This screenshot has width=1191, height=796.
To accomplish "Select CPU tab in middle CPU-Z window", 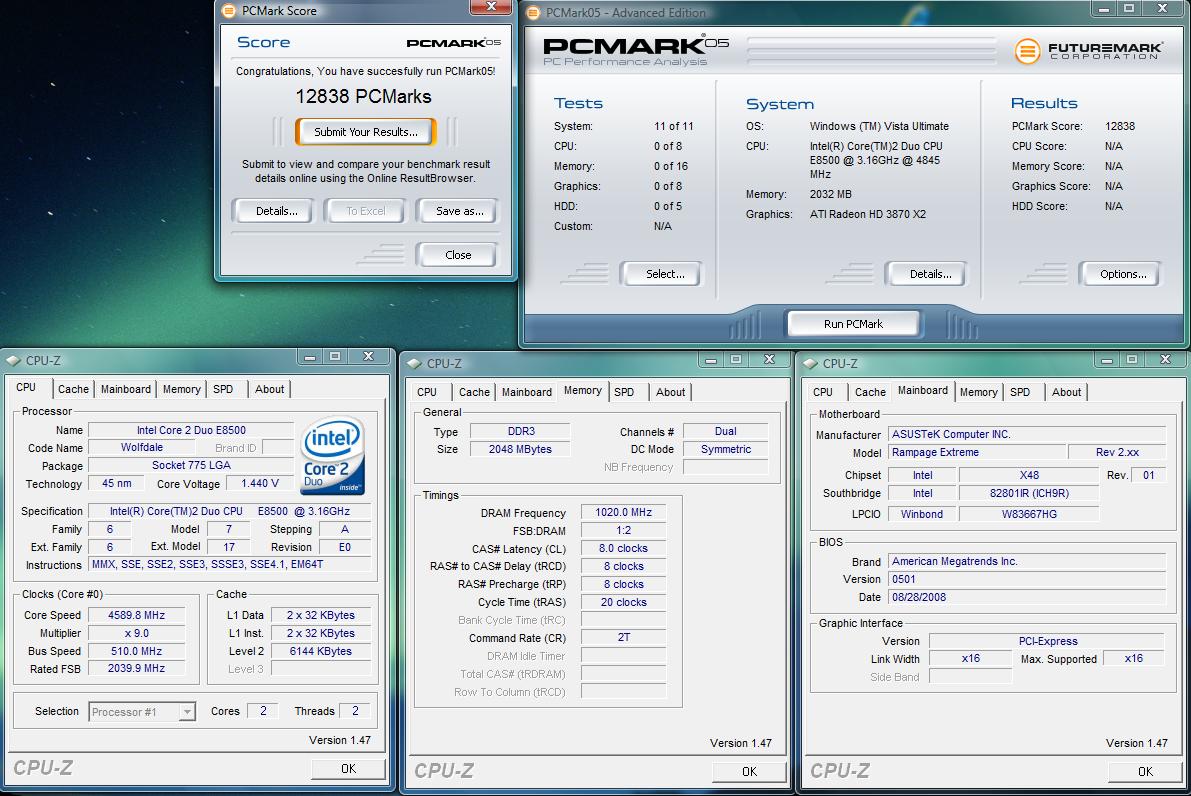I will tap(427, 392).
